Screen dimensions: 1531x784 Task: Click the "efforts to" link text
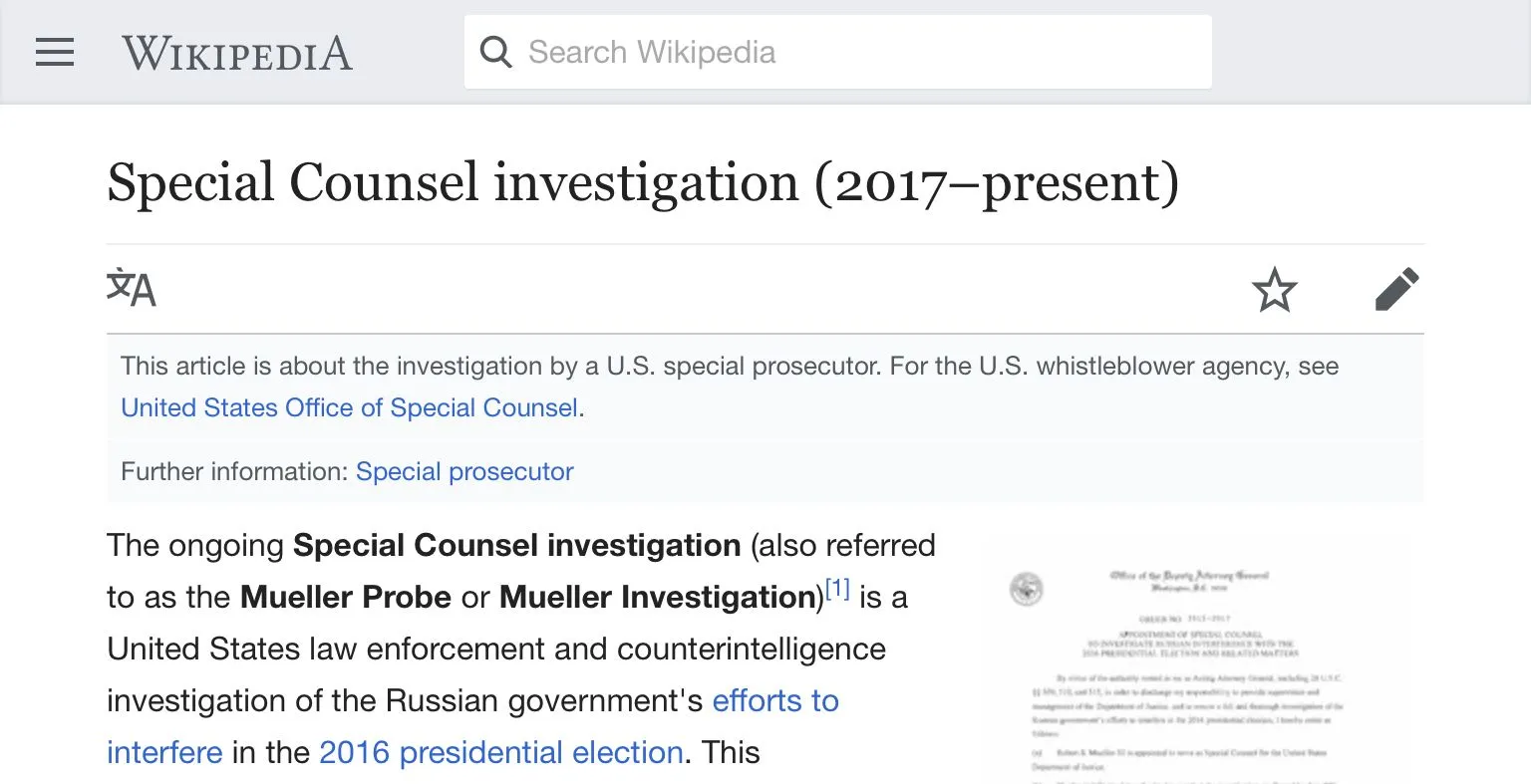(x=775, y=701)
